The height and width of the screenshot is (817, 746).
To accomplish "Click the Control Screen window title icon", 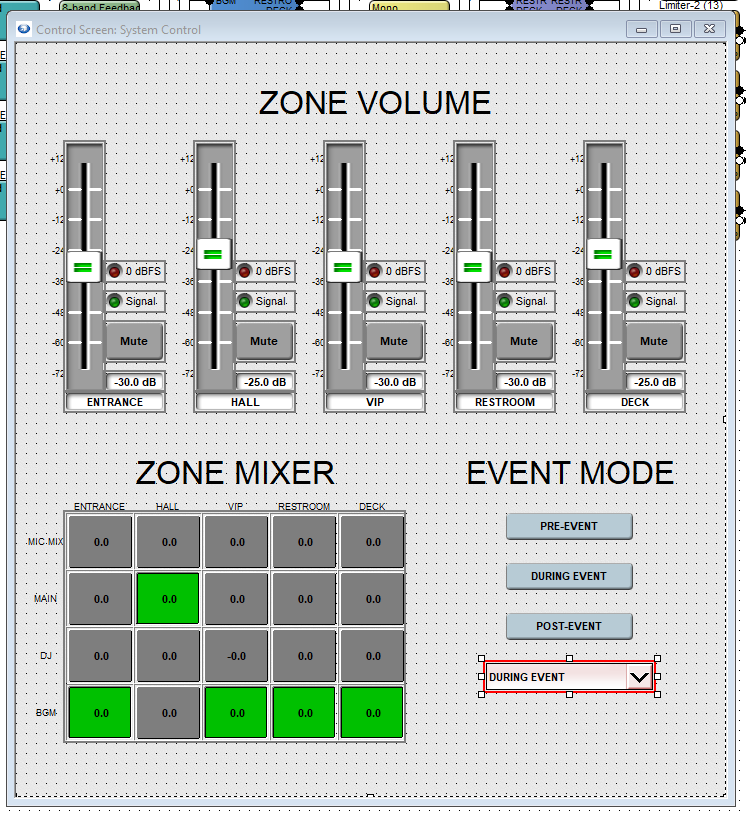I will pyautogui.click(x=24, y=29).
